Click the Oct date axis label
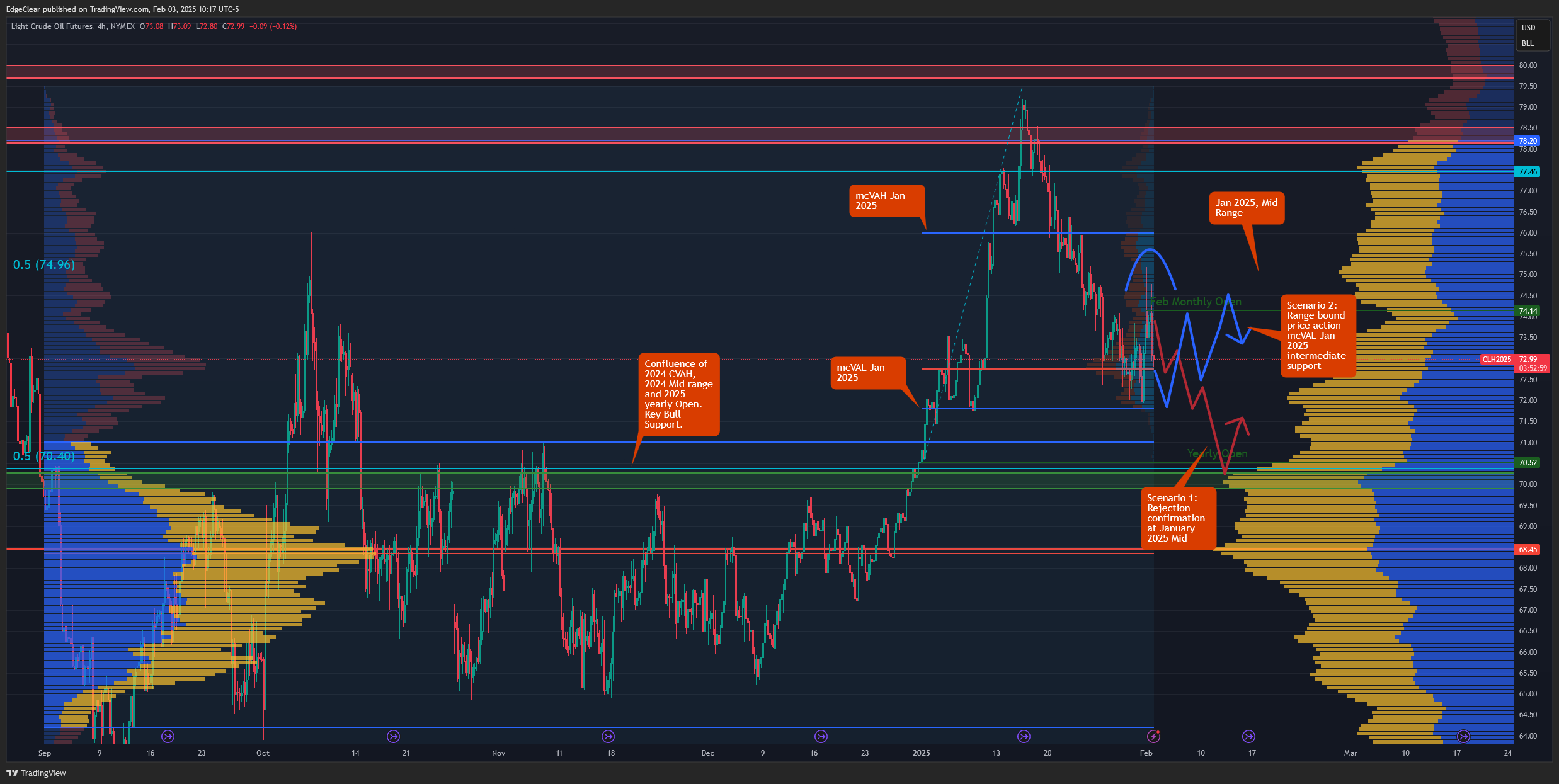This screenshot has height=784, width=1559. pos(263,753)
